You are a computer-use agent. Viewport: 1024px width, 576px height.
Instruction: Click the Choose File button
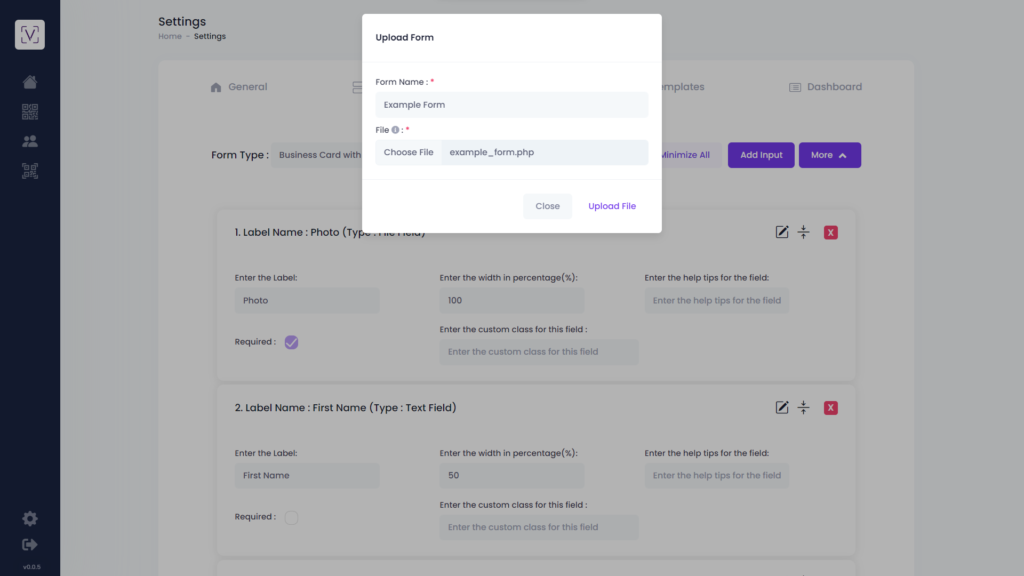[x=408, y=152]
